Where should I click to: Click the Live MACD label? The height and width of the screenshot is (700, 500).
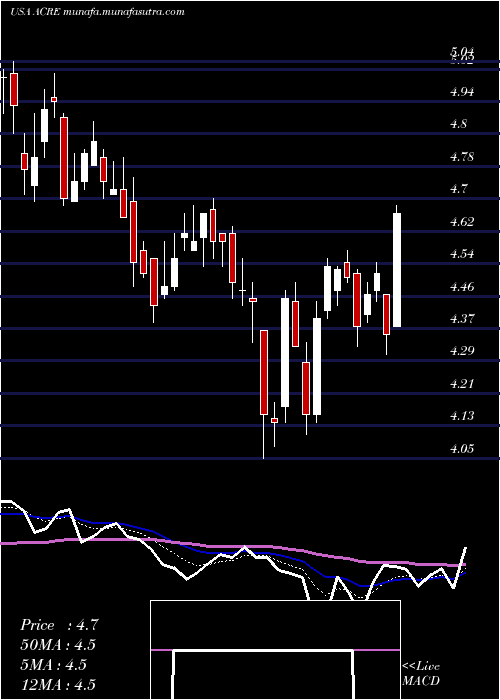421,674
